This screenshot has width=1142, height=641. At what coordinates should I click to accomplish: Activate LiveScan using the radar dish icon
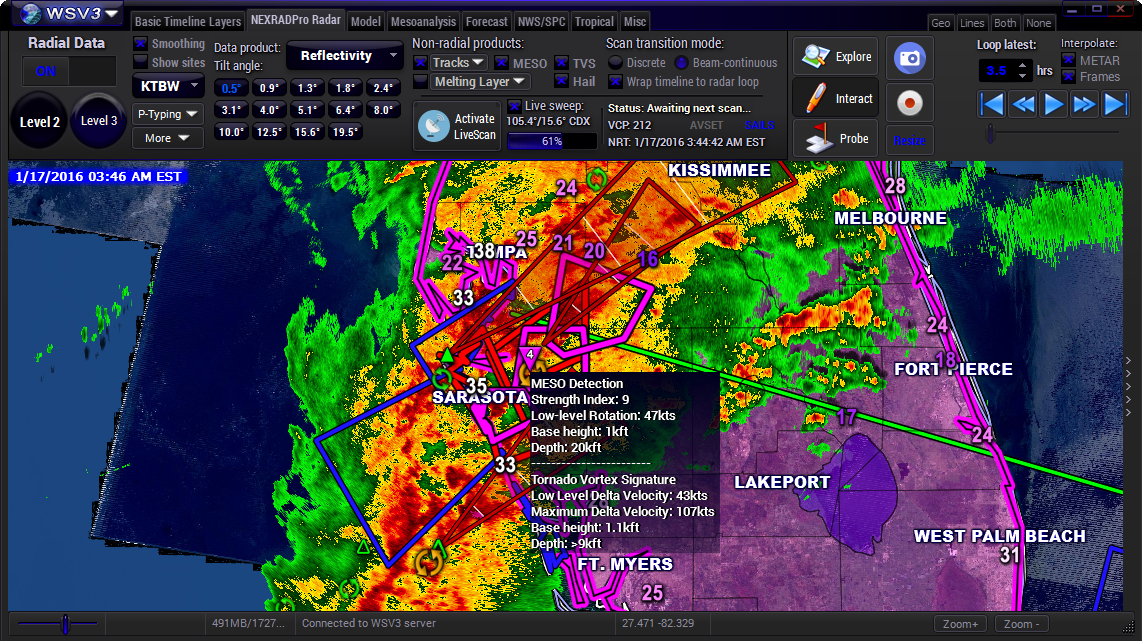tap(457, 126)
